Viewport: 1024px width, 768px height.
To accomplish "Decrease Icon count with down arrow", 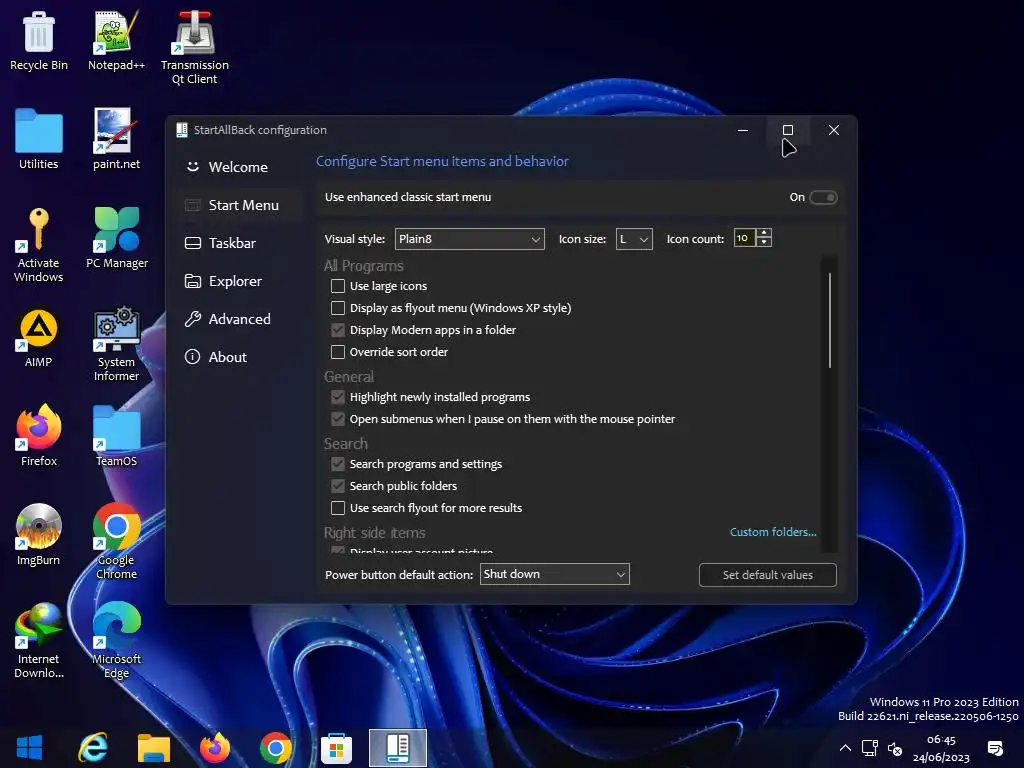I will point(763,243).
